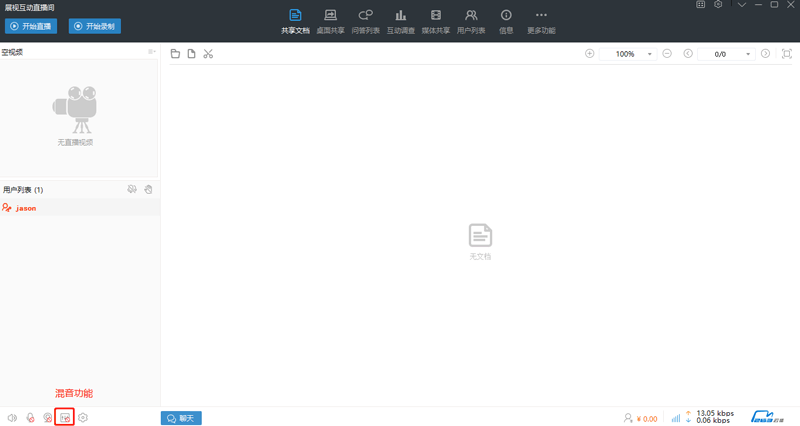This screenshot has width=800, height=426.
Task: Select the scissors screenshot tool
Action: (x=208, y=54)
